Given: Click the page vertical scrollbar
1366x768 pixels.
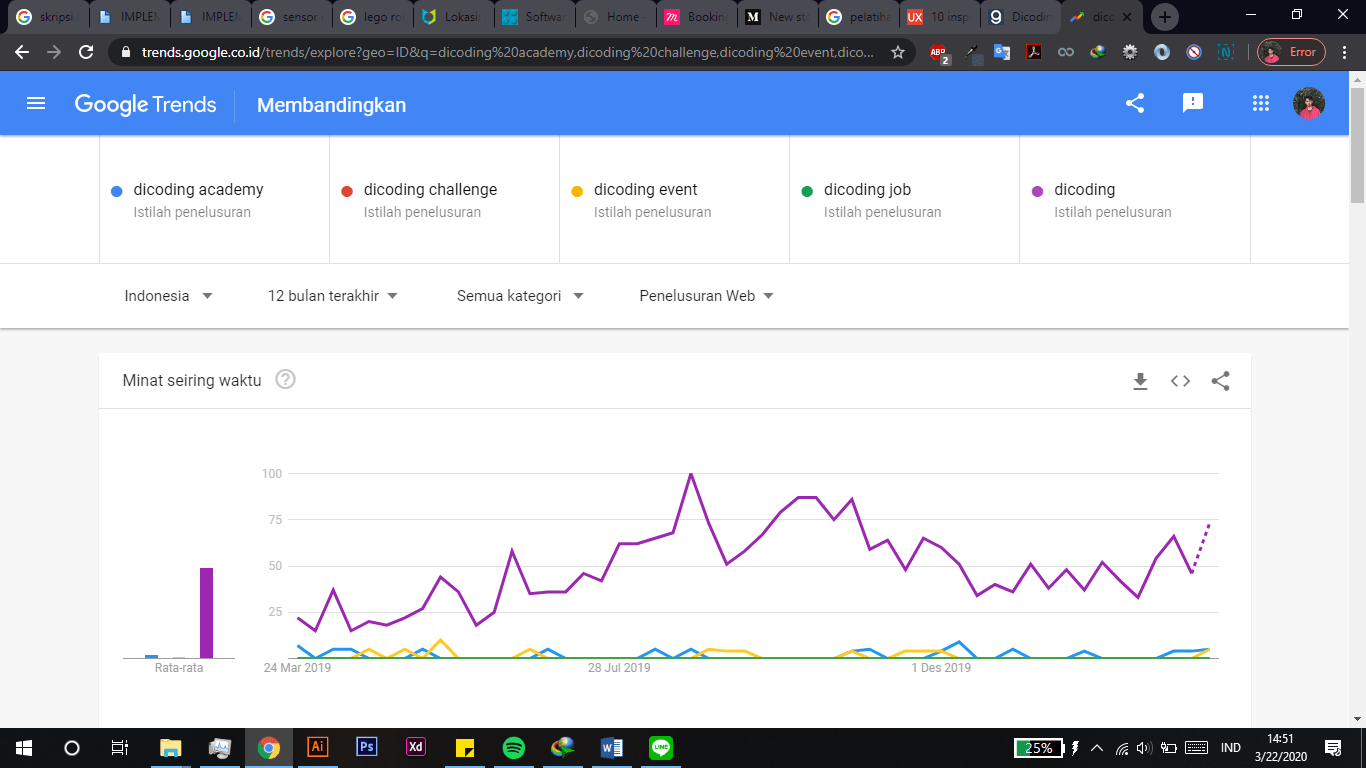Looking at the screenshot, I should 1357,145.
